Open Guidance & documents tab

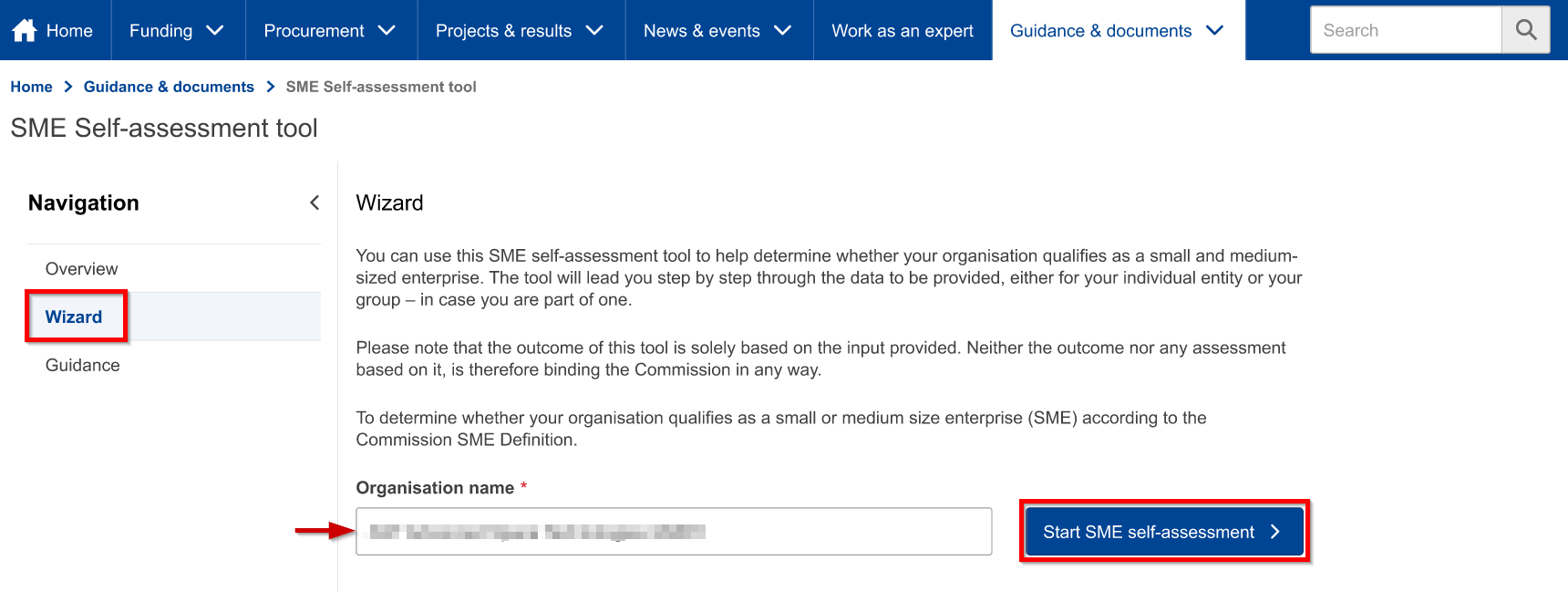coord(1119,30)
